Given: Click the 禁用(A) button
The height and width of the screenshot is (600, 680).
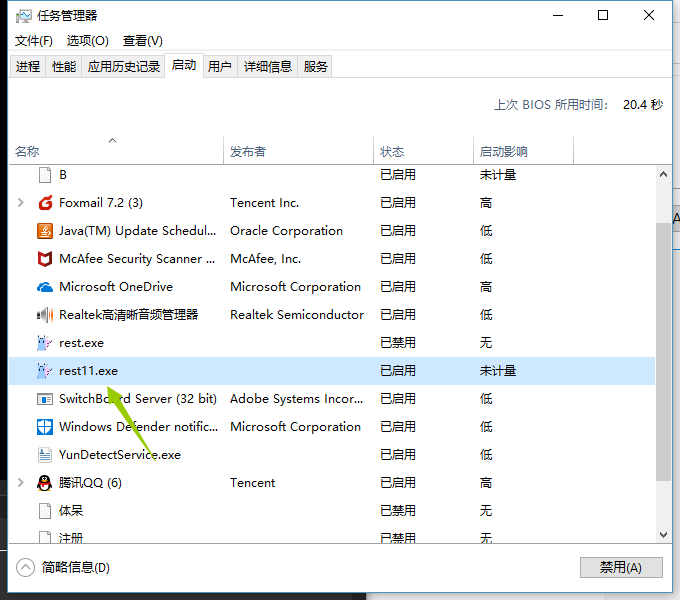Looking at the screenshot, I should (x=621, y=567).
